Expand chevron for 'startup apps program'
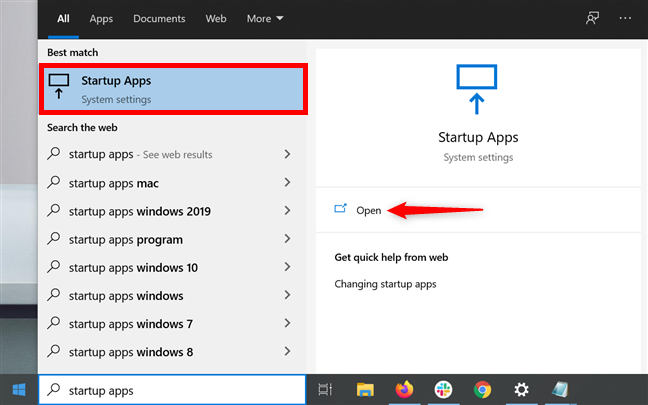Viewport: 648px width, 405px height. [287, 238]
